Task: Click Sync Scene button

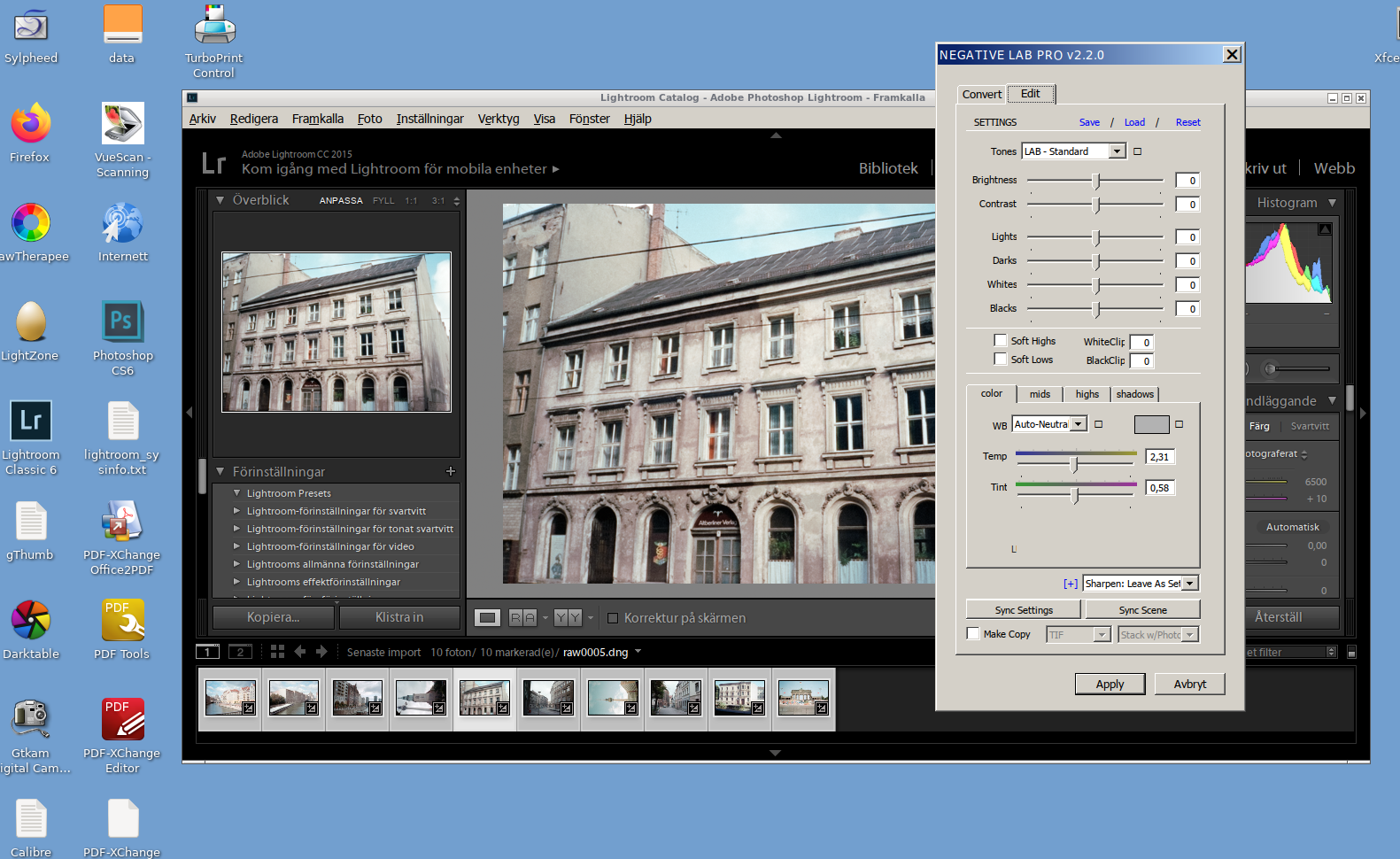Action: tap(1142, 609)
